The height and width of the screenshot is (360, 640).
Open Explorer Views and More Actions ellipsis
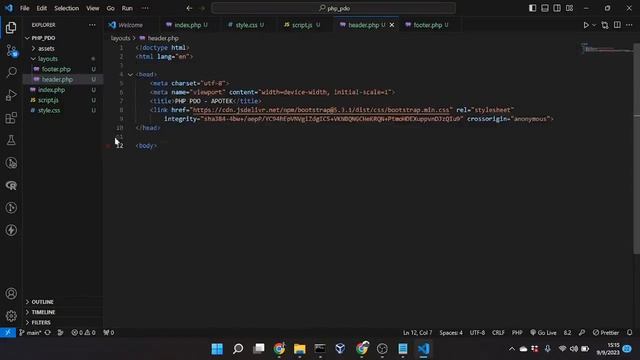click(x=92, y=25)
